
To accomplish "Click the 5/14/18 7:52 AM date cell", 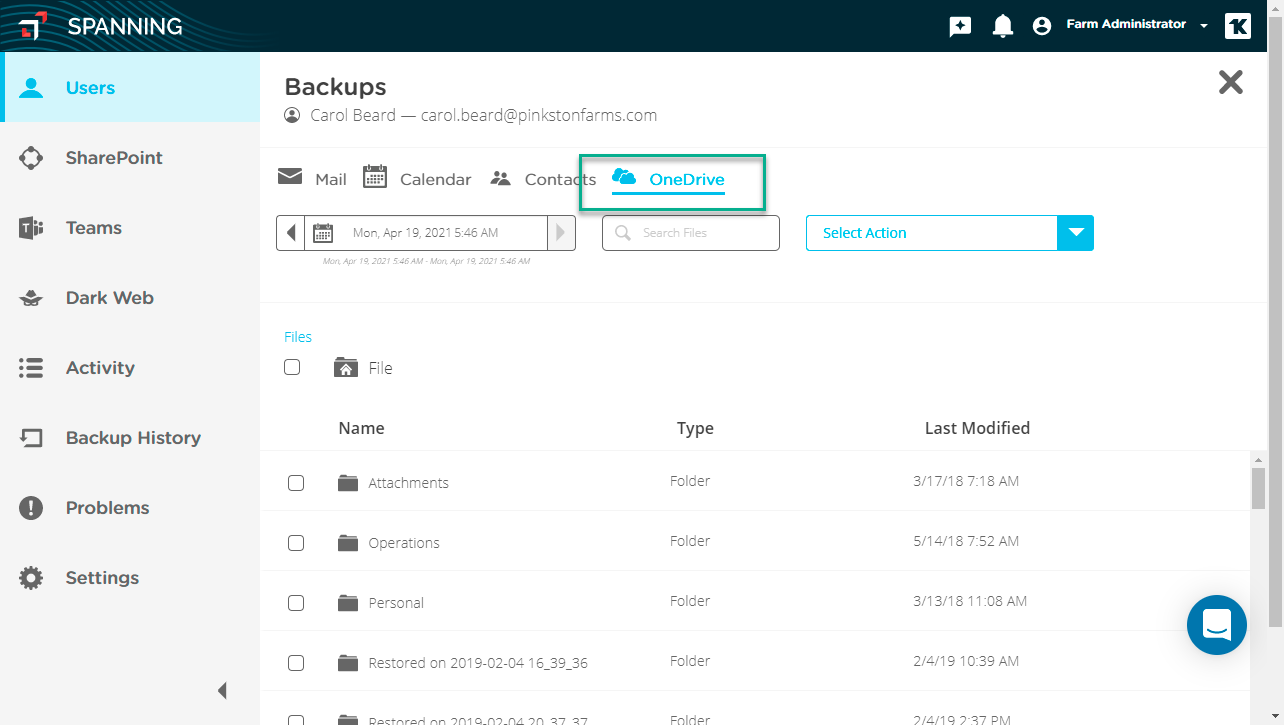I will tap(966, 541).
